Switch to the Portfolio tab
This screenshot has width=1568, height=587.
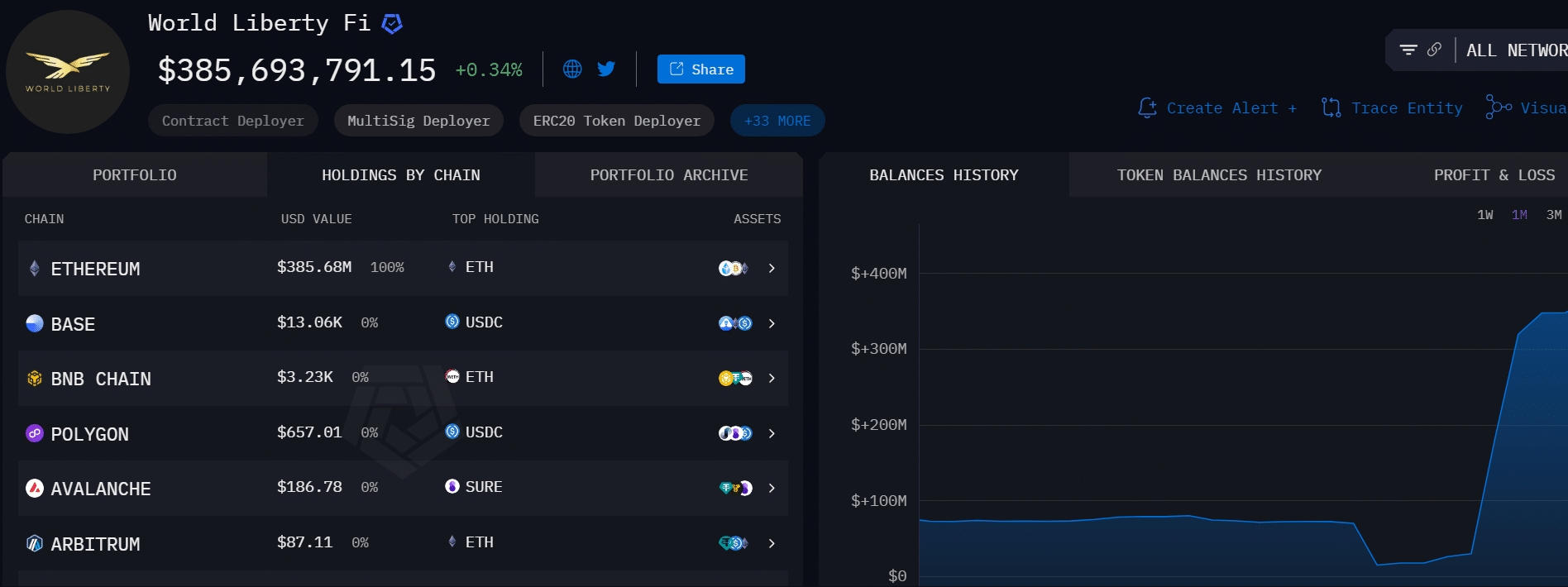click(135, 175)
